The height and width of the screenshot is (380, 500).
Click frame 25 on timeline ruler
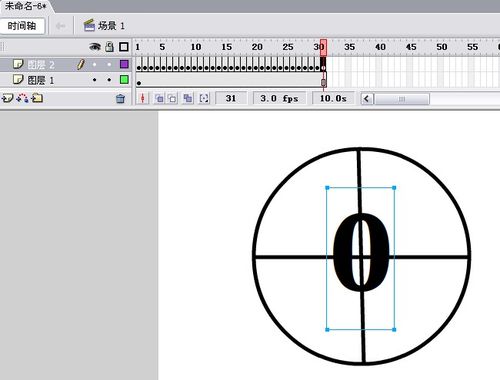pos(288,47)
